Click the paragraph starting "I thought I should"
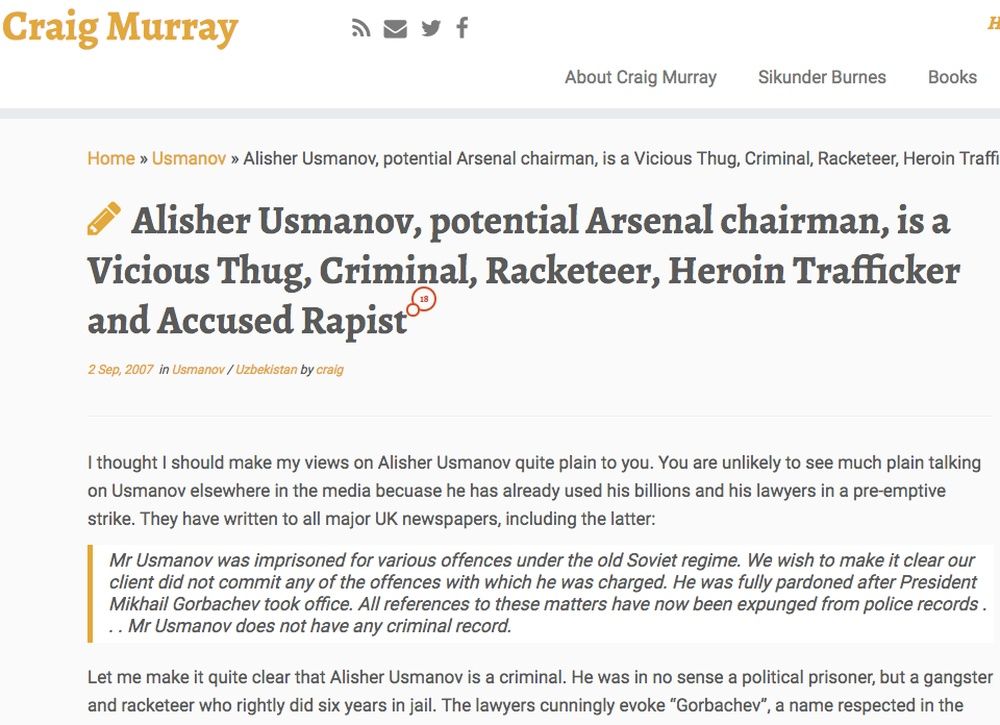This screenshot has width=1000, height=725. pyautogui.click(x=520, y=491)
